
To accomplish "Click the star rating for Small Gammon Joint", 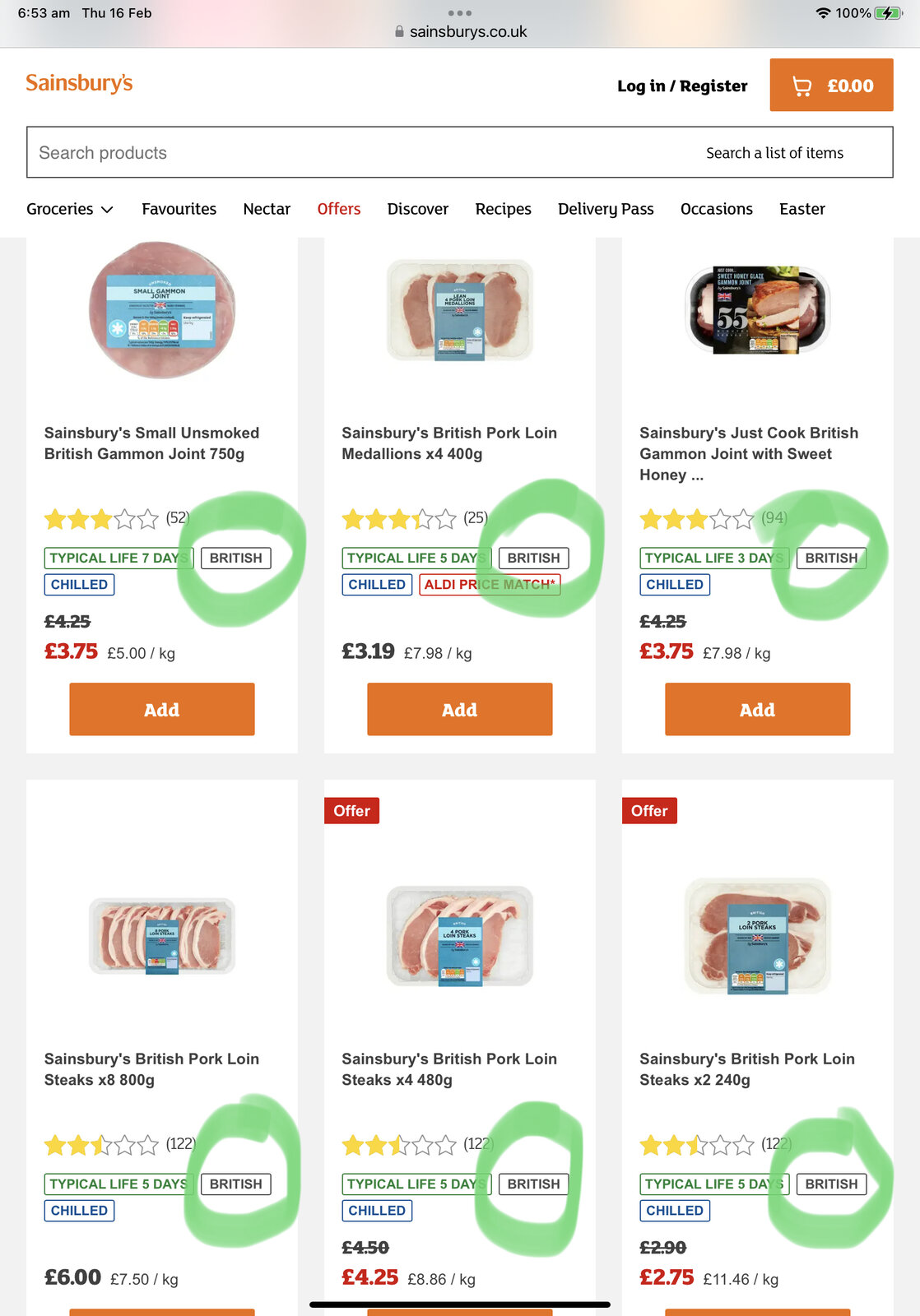I will [x=101, y=519].
